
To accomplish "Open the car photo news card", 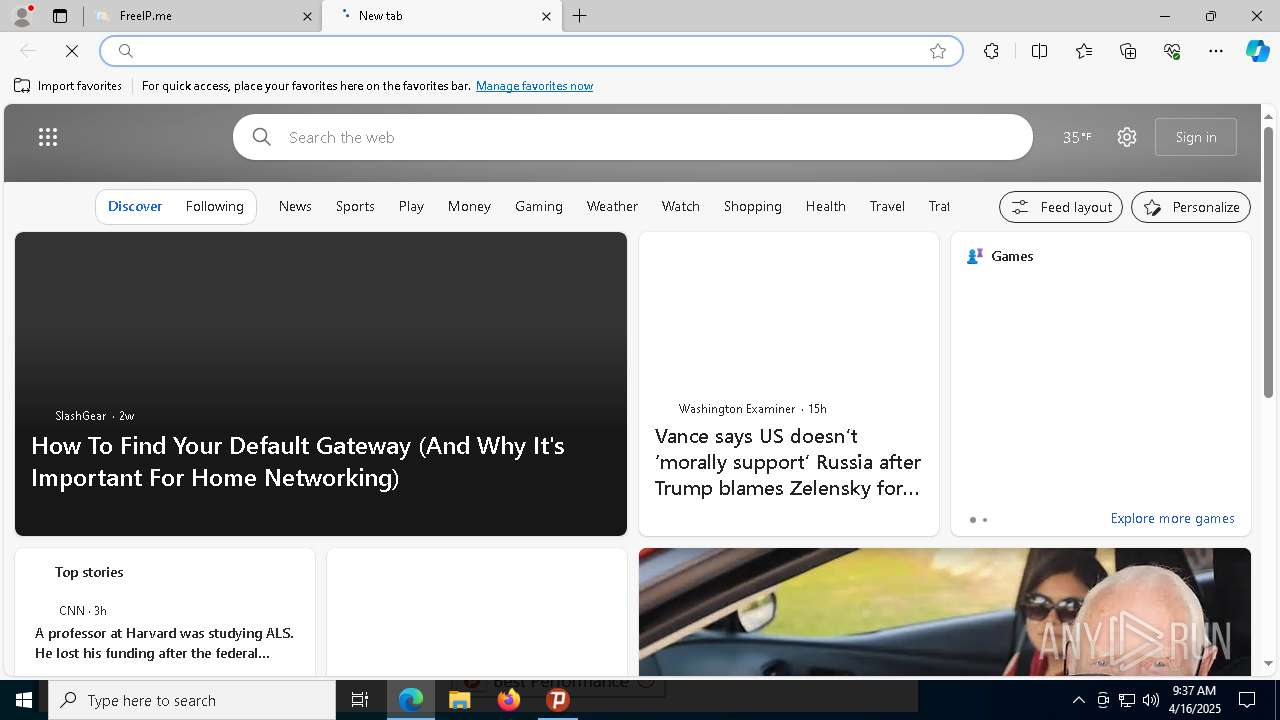I will [x=945, y=612].
